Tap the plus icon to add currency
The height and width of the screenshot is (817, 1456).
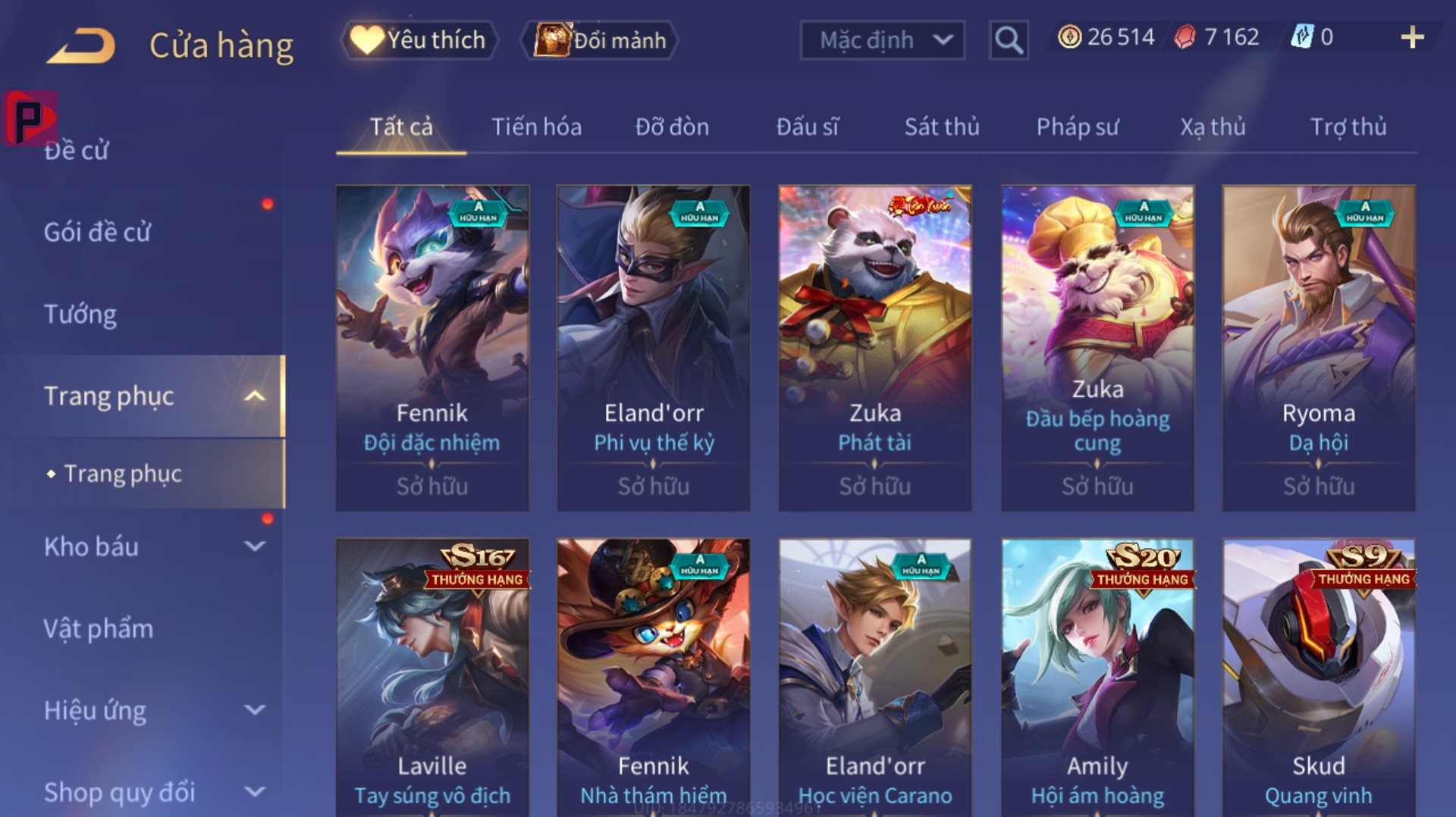pyautogui.click(x=1412, y=37)
